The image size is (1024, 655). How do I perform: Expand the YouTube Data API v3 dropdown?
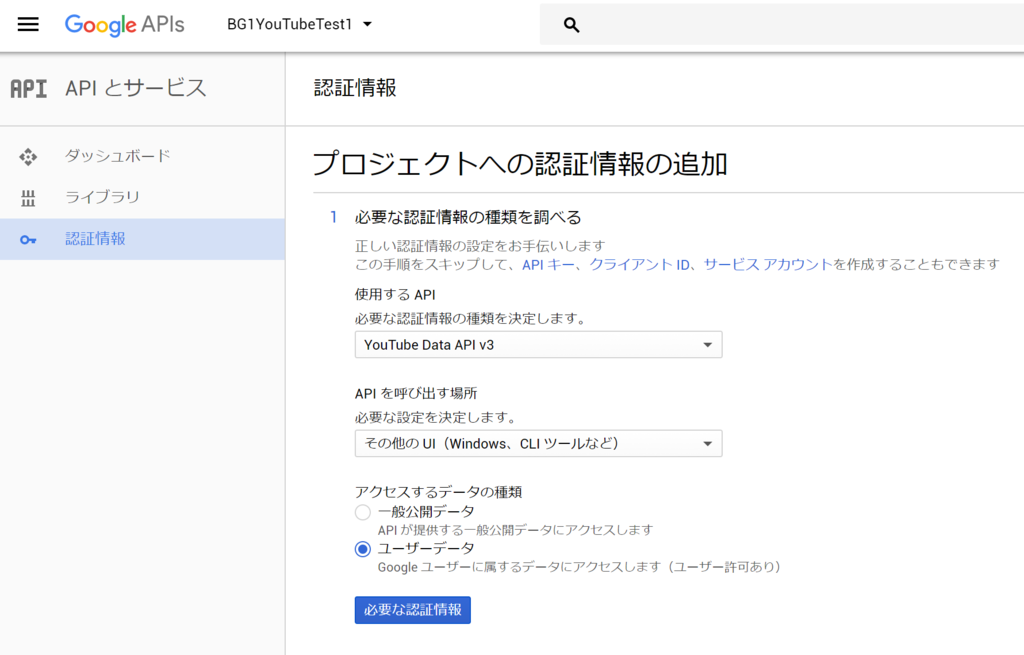pos(538,345)
